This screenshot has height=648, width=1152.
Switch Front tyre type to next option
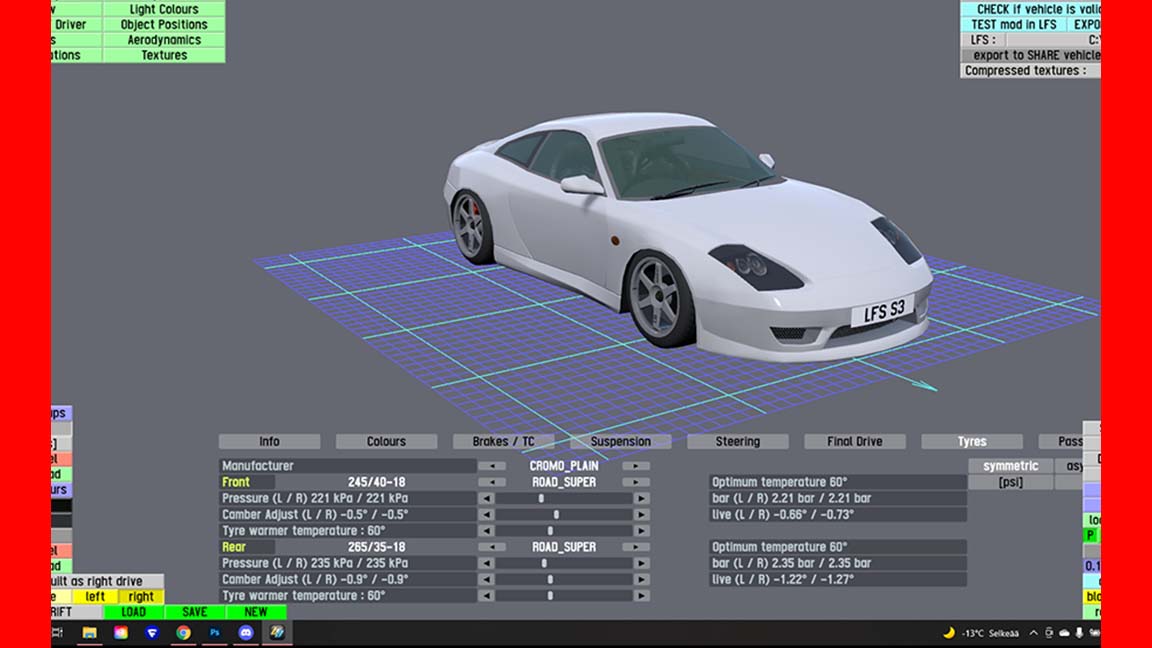click(636, 482)
